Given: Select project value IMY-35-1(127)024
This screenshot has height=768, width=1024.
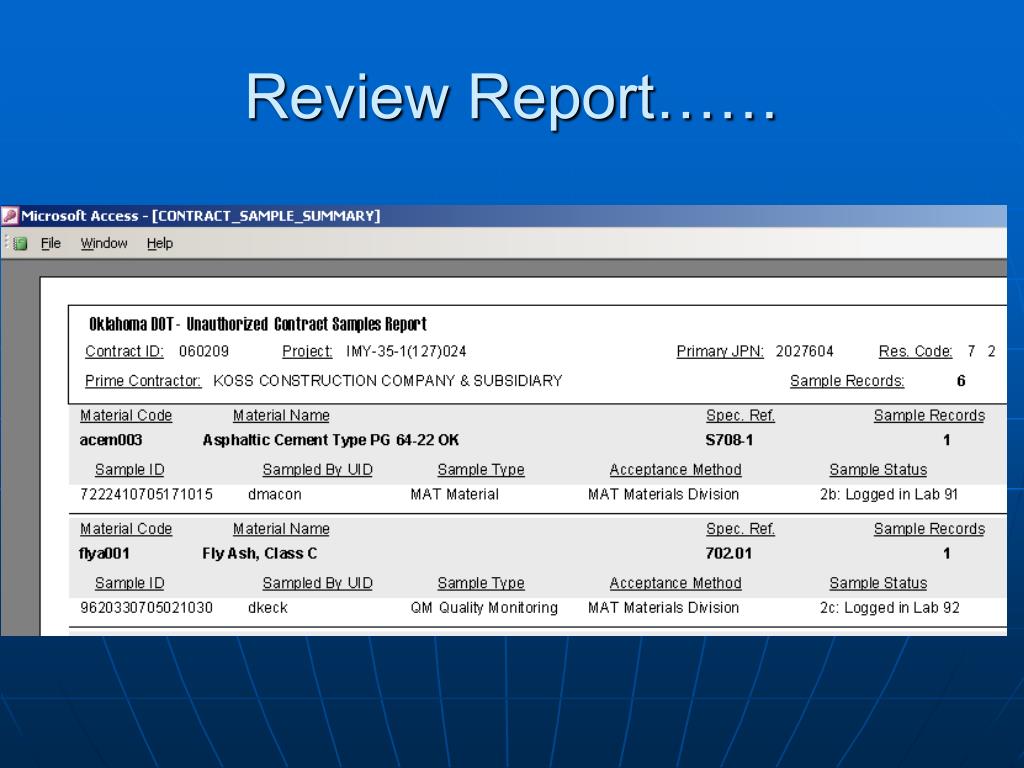Looking at the screenshot, I should 406,351.
